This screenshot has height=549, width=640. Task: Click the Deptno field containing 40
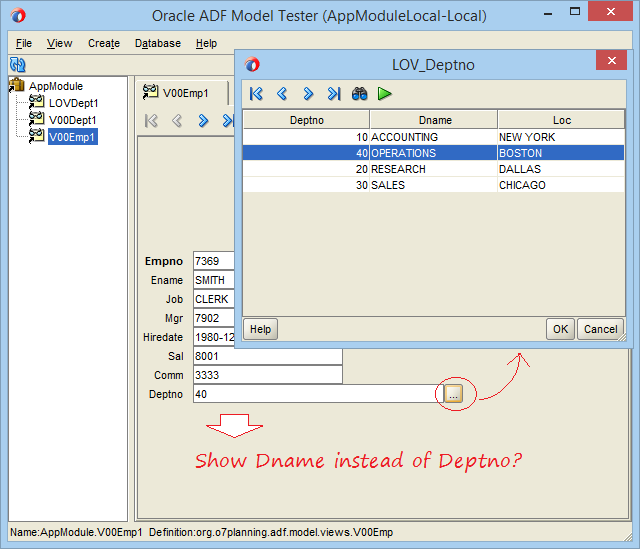pyautogui.click(x=318, y=394)
